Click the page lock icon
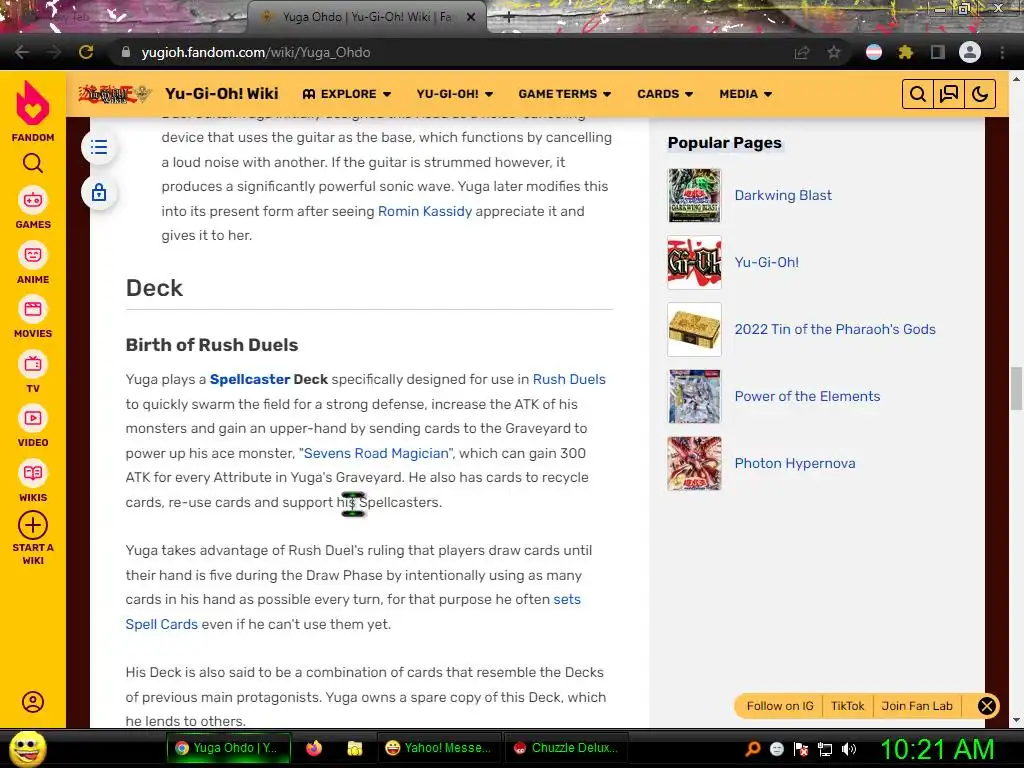This screenshot has height=768, width=1024. 99,193
